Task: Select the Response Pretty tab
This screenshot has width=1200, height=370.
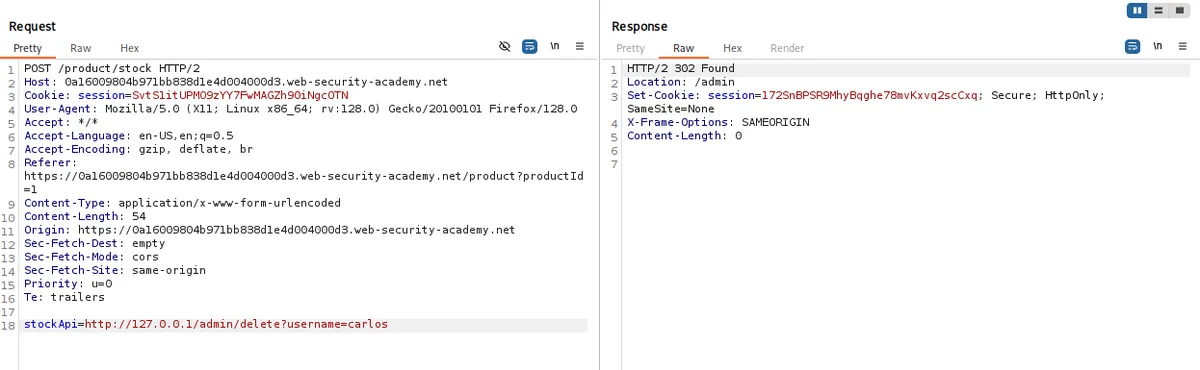Action: [630, 48]
